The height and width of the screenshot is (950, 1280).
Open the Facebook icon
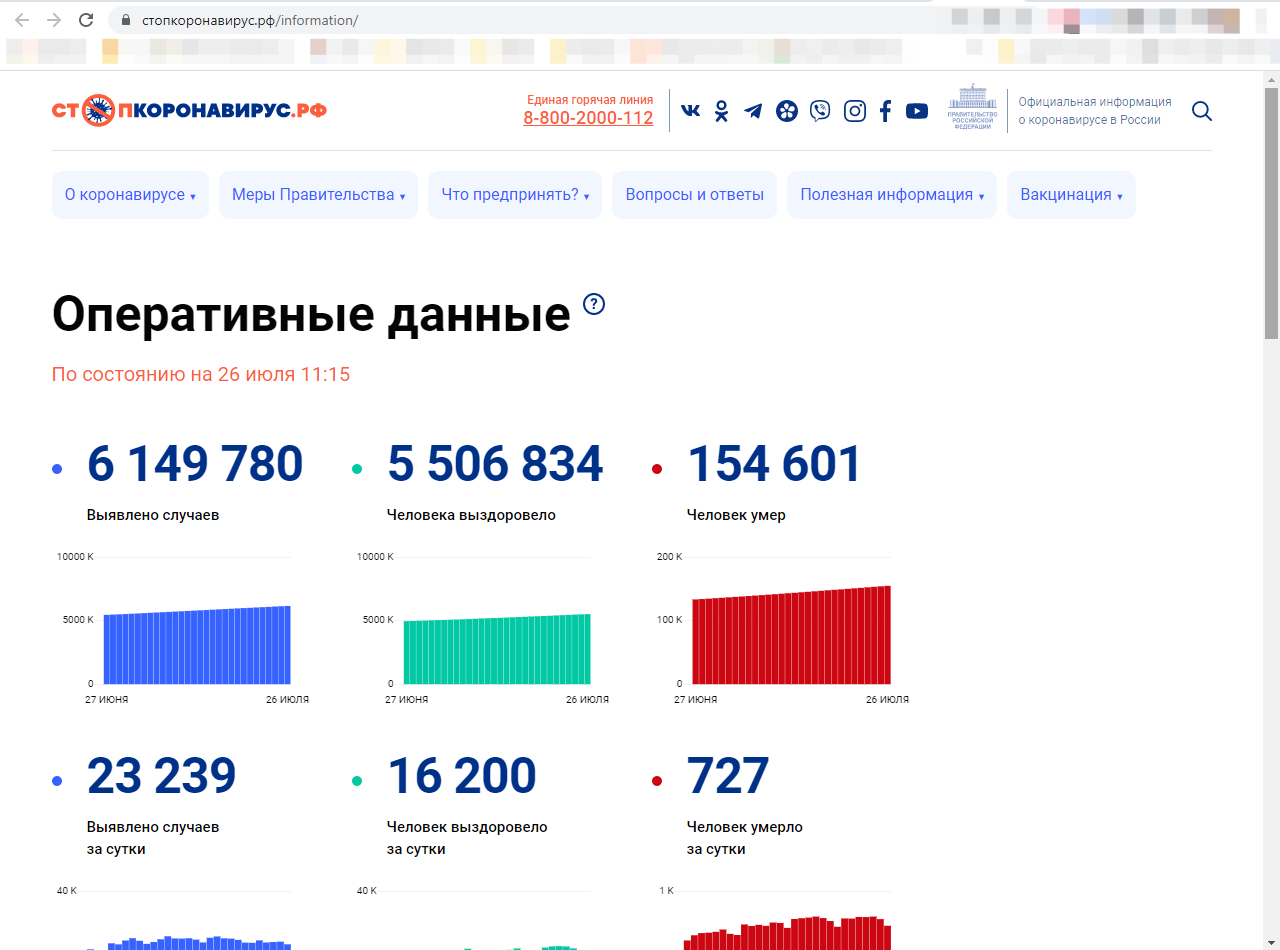pos(885,111)
